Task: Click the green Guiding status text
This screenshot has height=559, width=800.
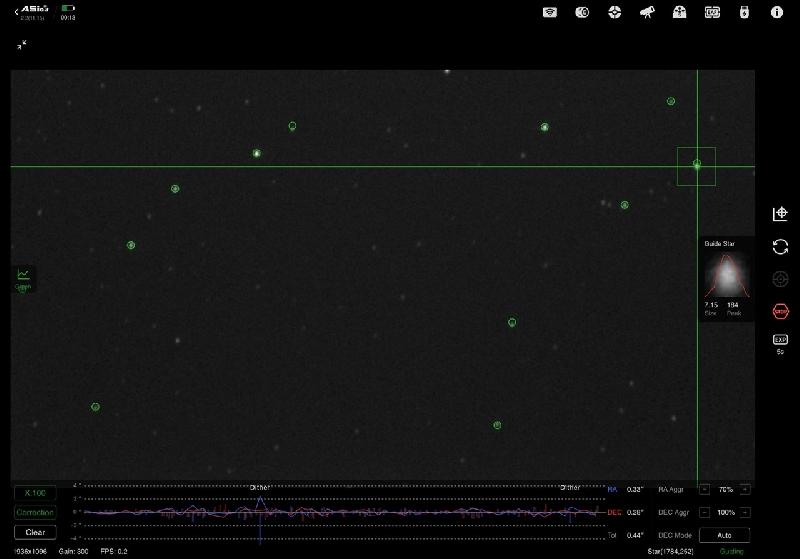Action: [731, 551]
